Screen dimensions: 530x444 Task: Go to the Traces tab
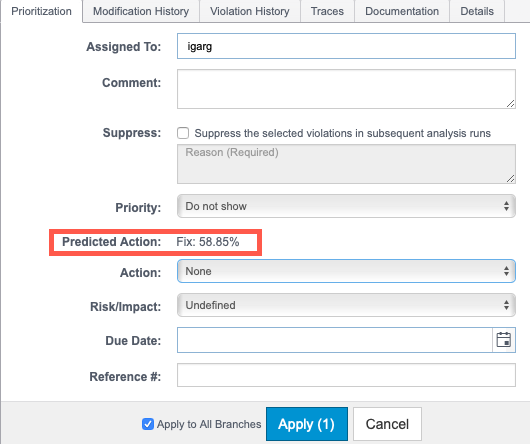[x=327, y=11]
